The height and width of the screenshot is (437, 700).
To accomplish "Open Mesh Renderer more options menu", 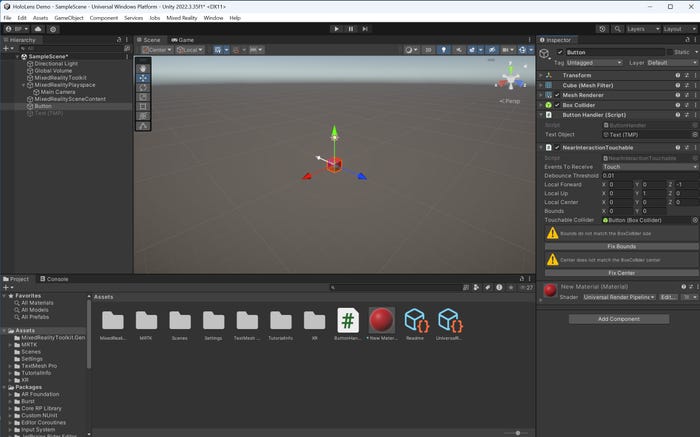I will click(695, 95).
